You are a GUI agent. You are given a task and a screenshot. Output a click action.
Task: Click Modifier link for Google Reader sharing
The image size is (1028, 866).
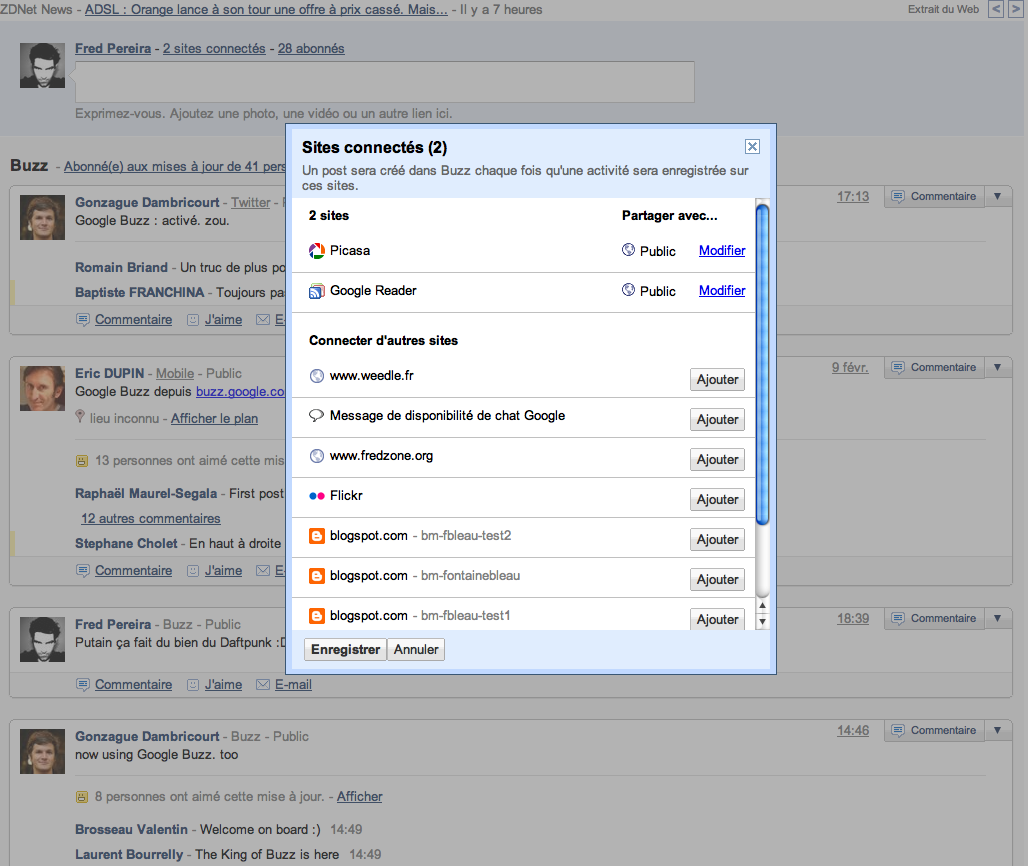point(722,290)
